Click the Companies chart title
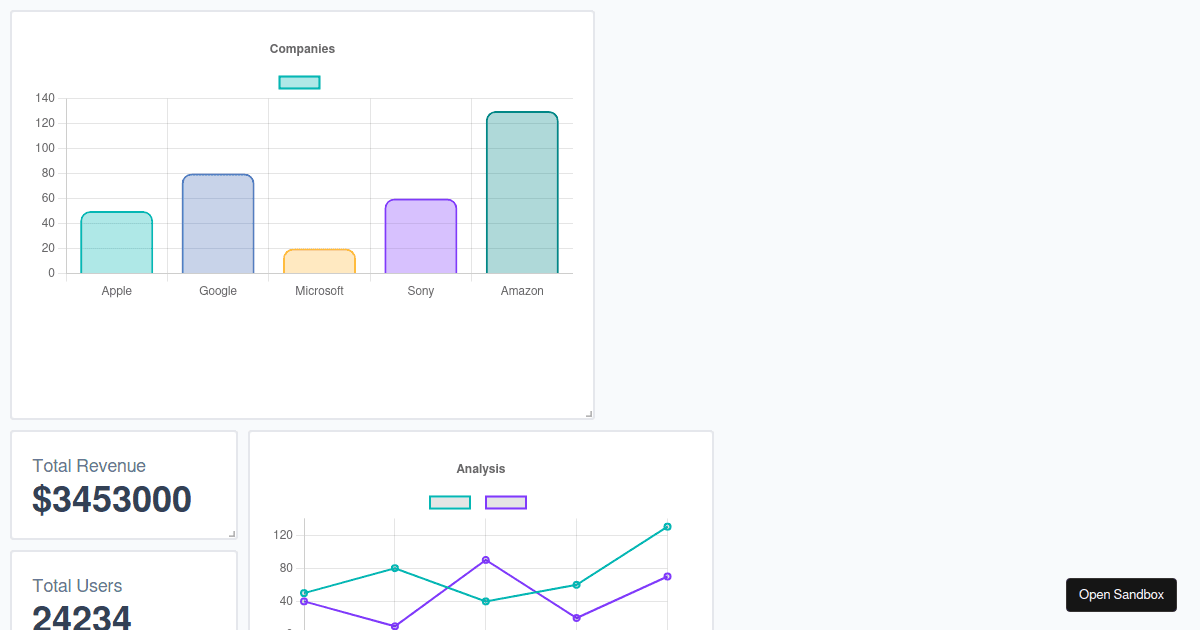 pos(302,49)
